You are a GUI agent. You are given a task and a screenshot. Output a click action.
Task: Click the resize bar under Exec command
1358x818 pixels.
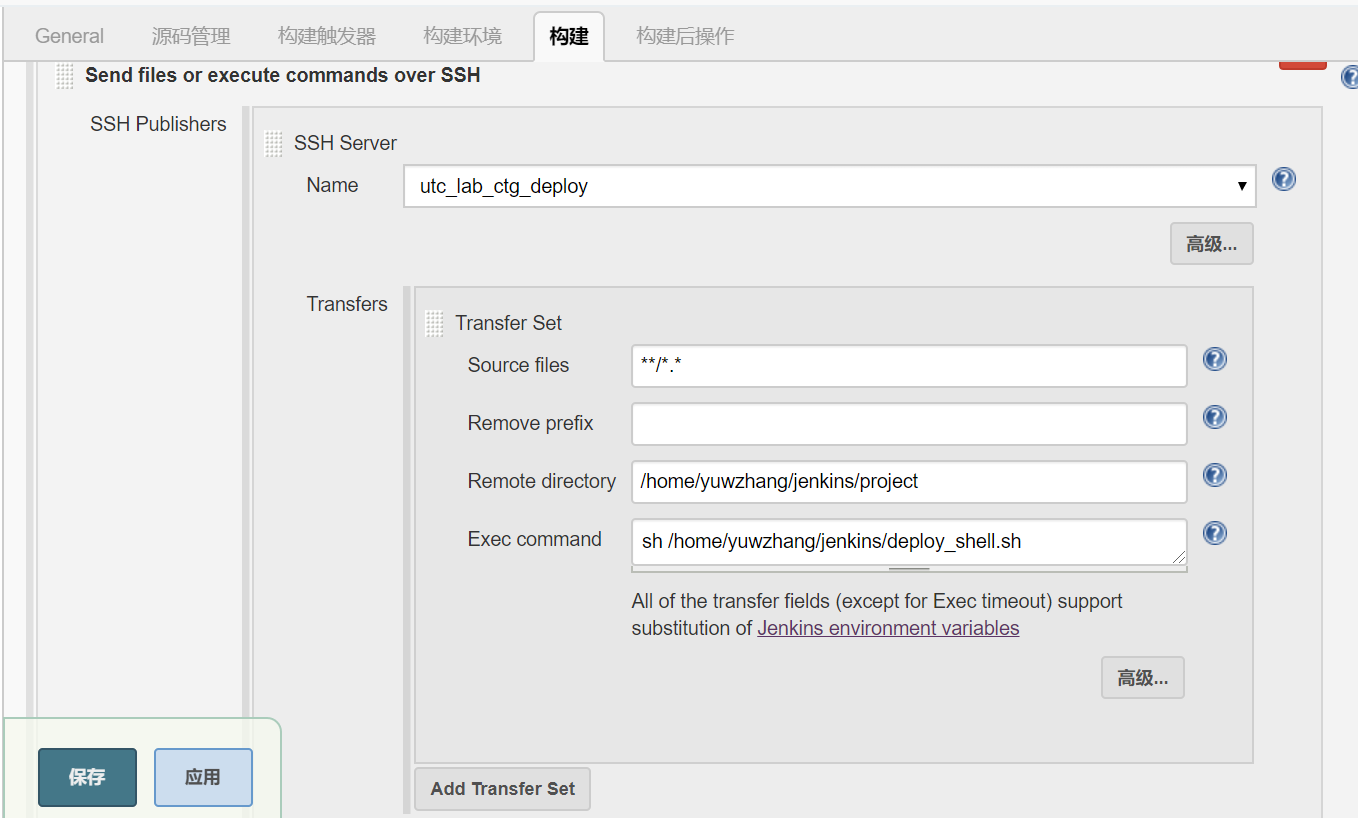pos(908,569)
